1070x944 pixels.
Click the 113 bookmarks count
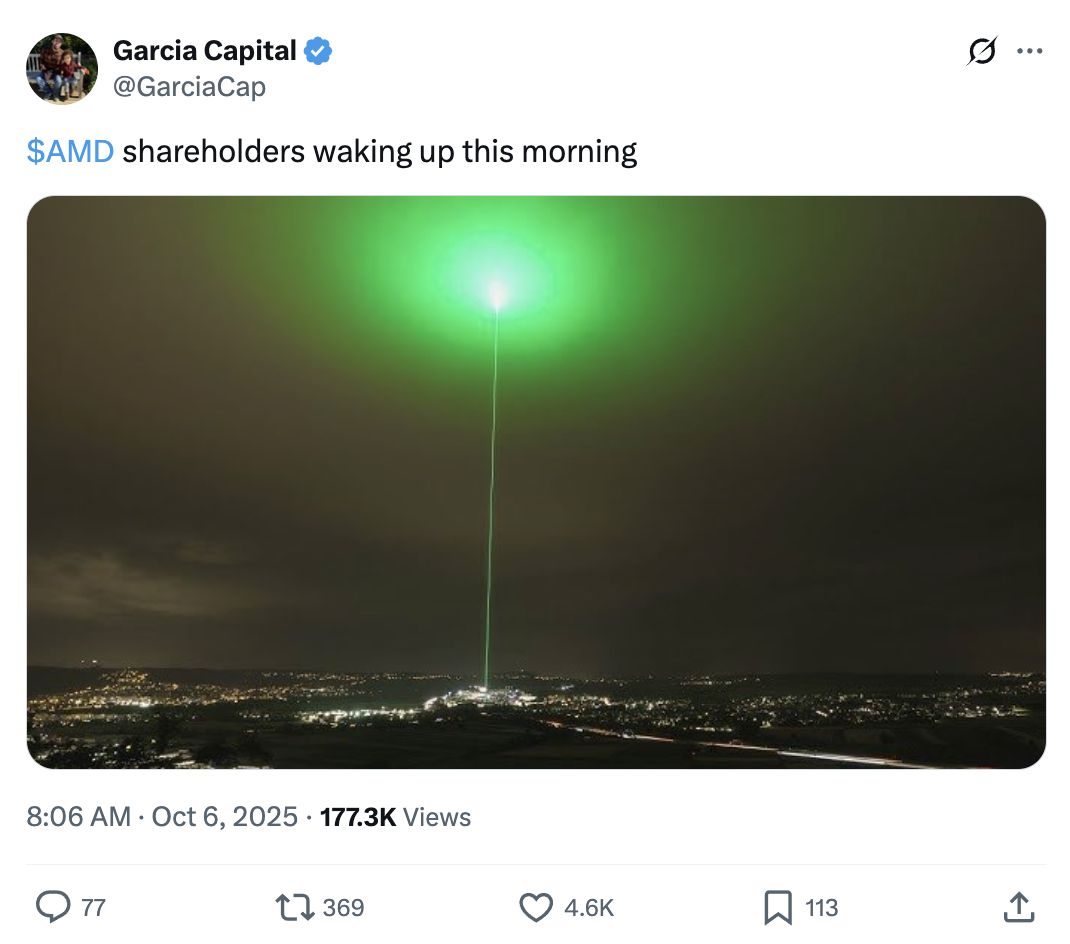(x=821, y=908)
